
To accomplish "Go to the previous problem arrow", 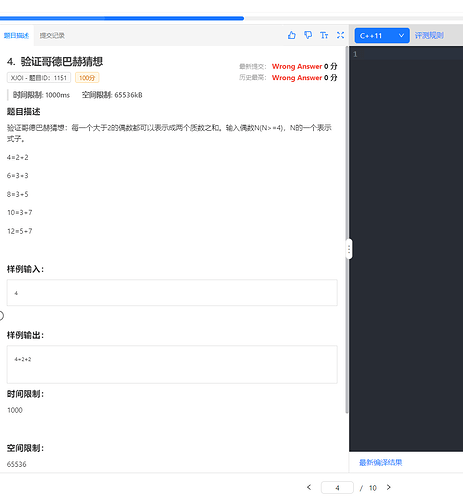I will pos(309,487).
